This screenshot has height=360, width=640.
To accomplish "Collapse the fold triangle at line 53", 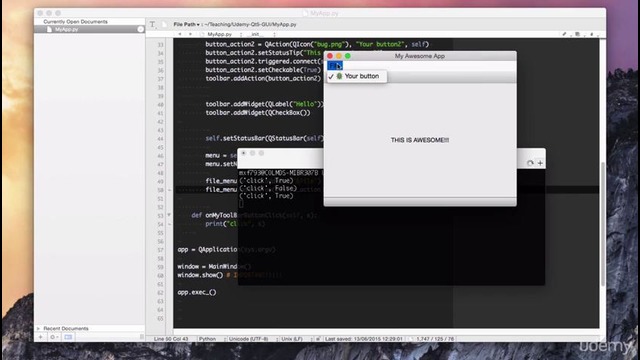I will point(169,215).
